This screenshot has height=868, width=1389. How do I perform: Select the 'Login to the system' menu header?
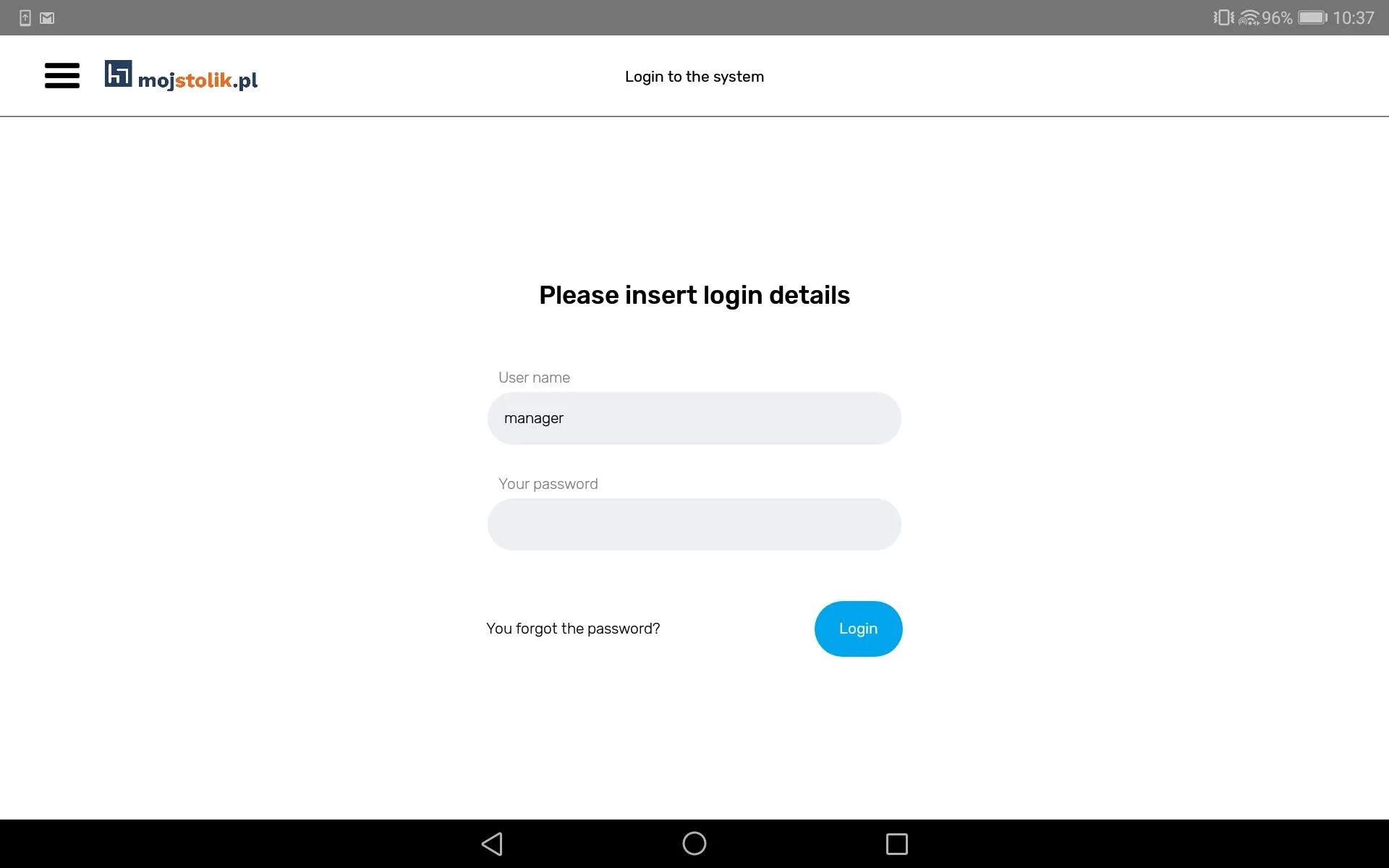tap(694, 76)
